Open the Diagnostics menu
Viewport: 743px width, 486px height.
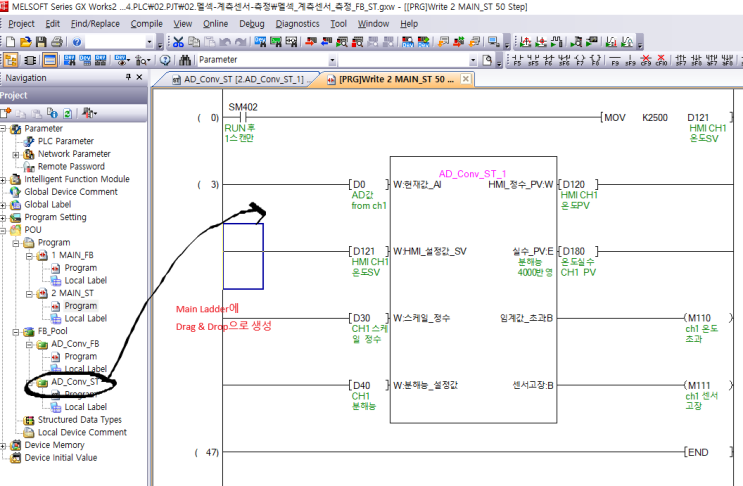point(298,24)
